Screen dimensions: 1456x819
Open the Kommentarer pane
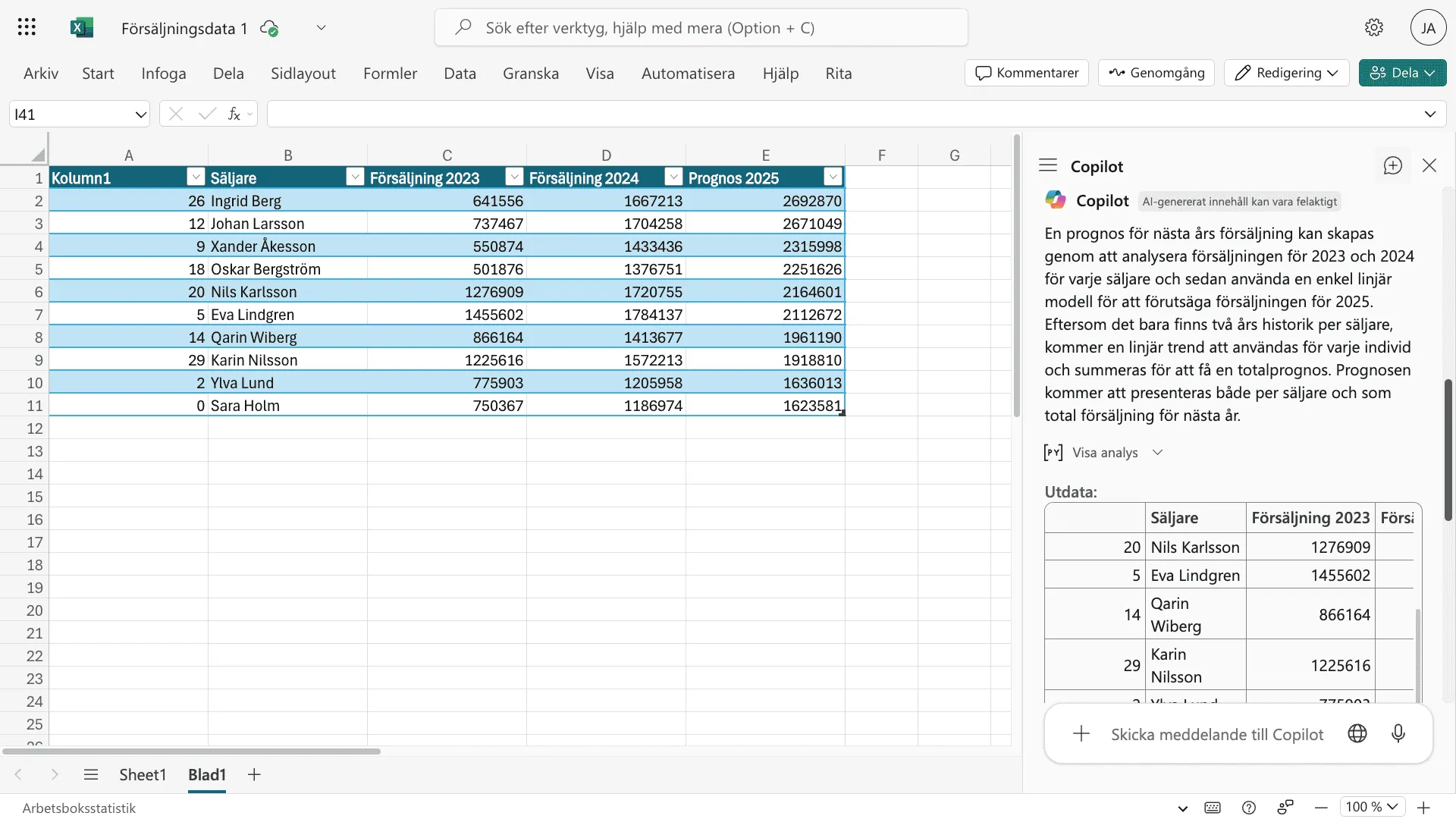[1027, 73]
